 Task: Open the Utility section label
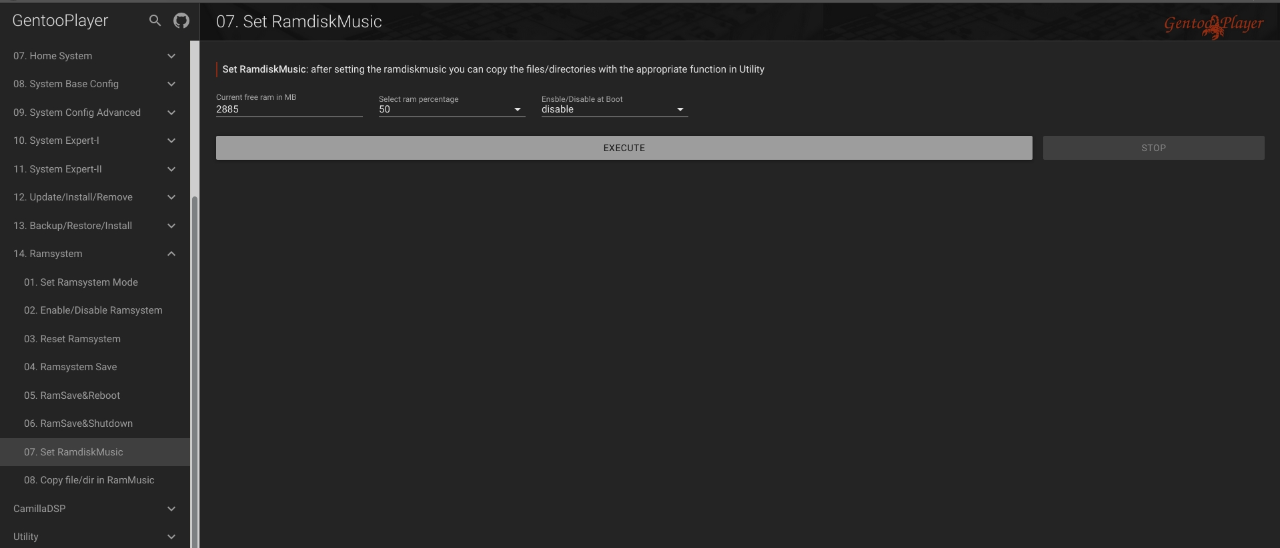point(26,537)
